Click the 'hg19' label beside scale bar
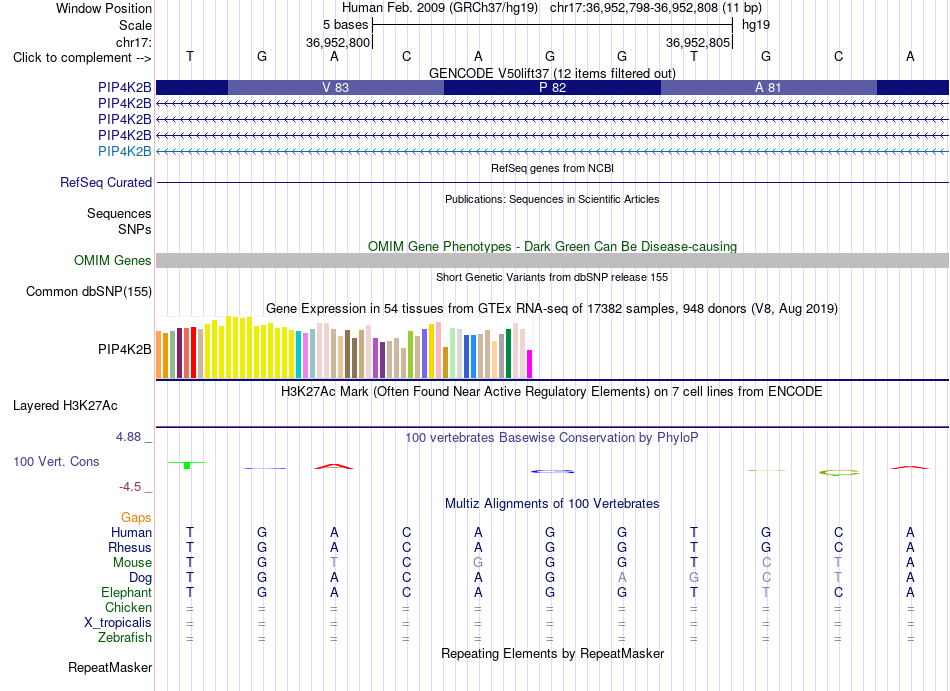950x691 pixels. [756, 25]
